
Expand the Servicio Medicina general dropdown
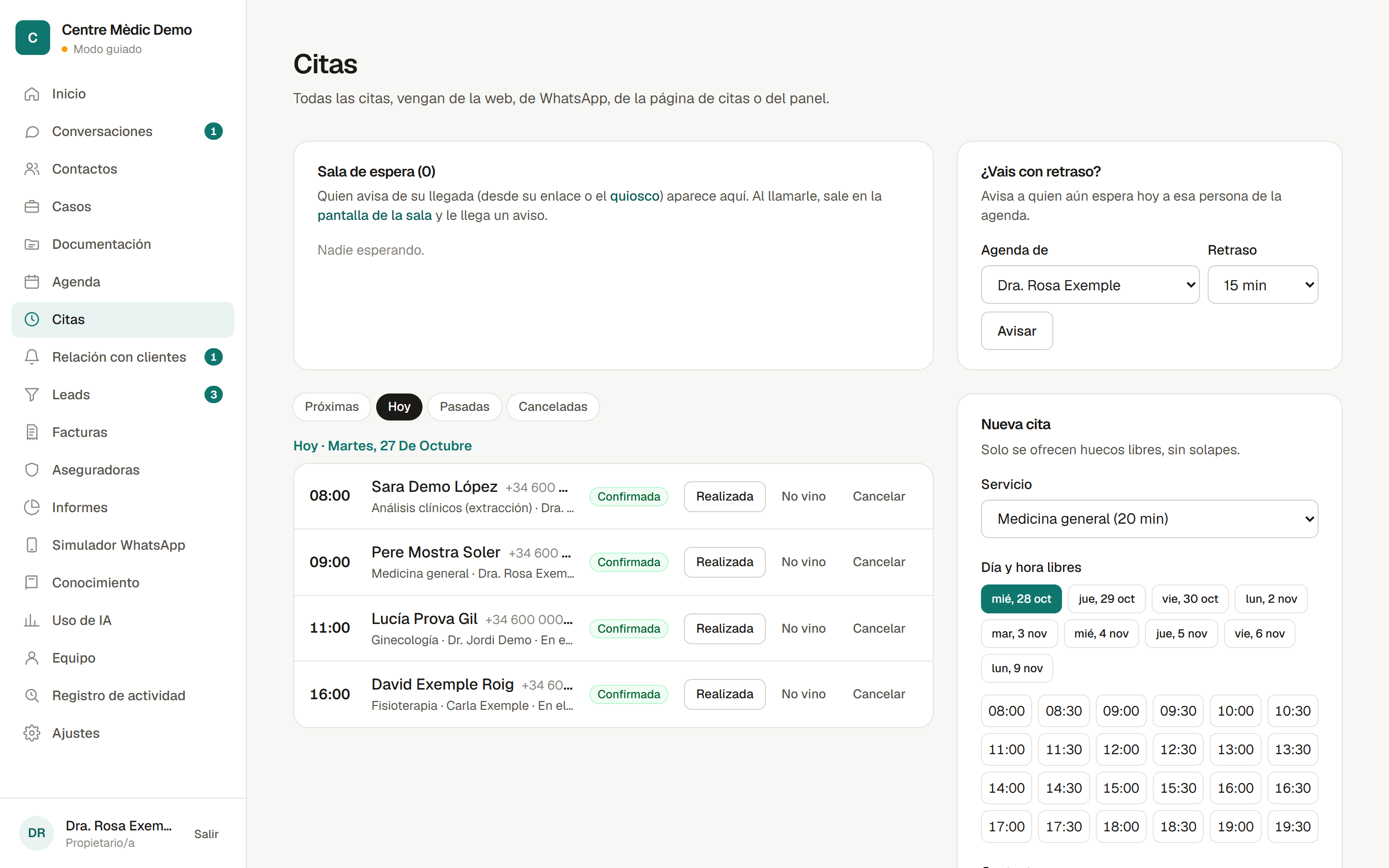tap(1150, 518)
